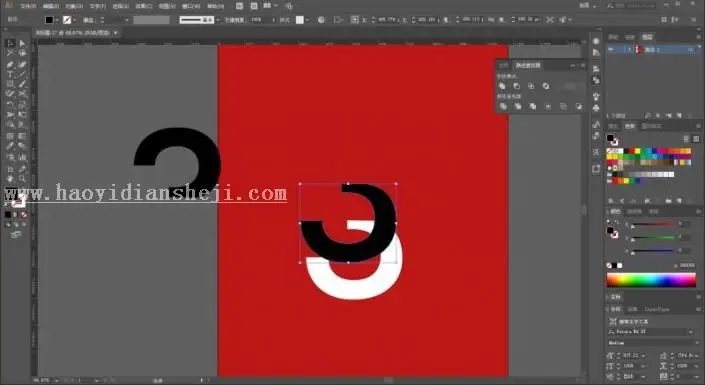Switch Swatches panel to list view
Viewport: 705px width, 385px height.
click(x=686, y=139)
